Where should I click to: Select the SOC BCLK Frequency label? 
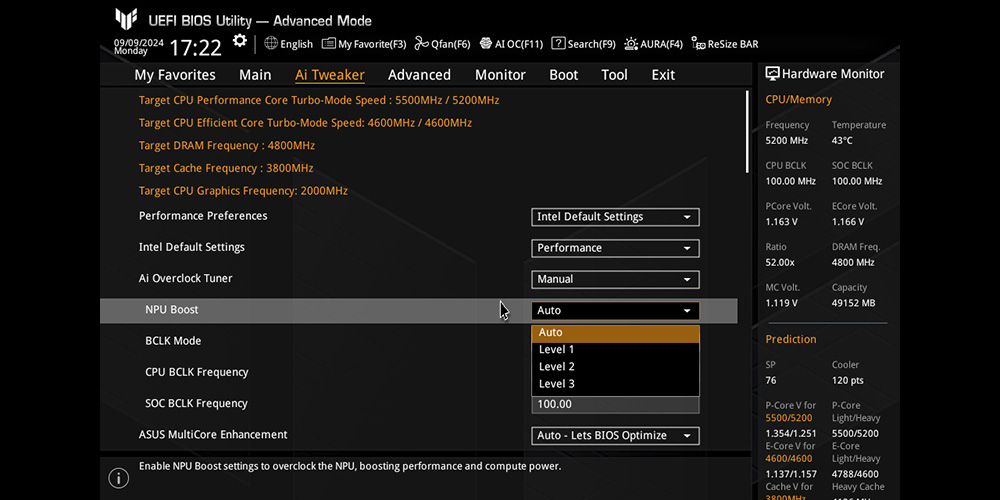(196, 404)
